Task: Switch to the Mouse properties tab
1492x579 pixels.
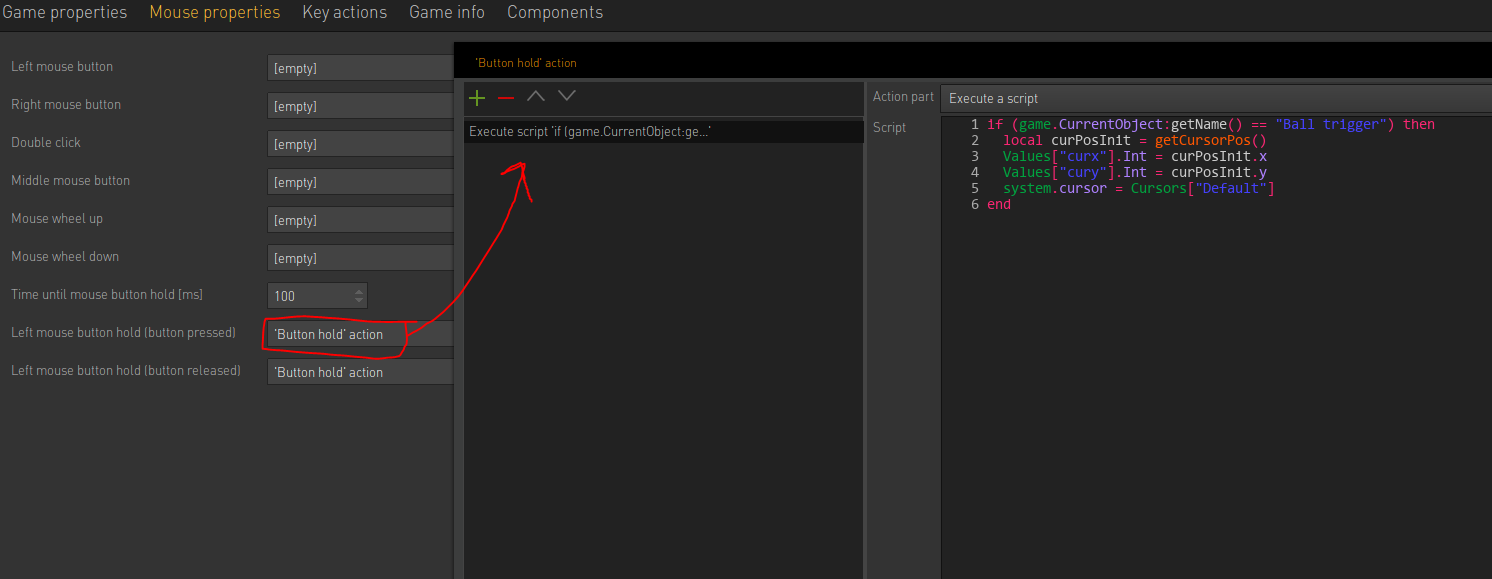Action: (x=215, y=13)
